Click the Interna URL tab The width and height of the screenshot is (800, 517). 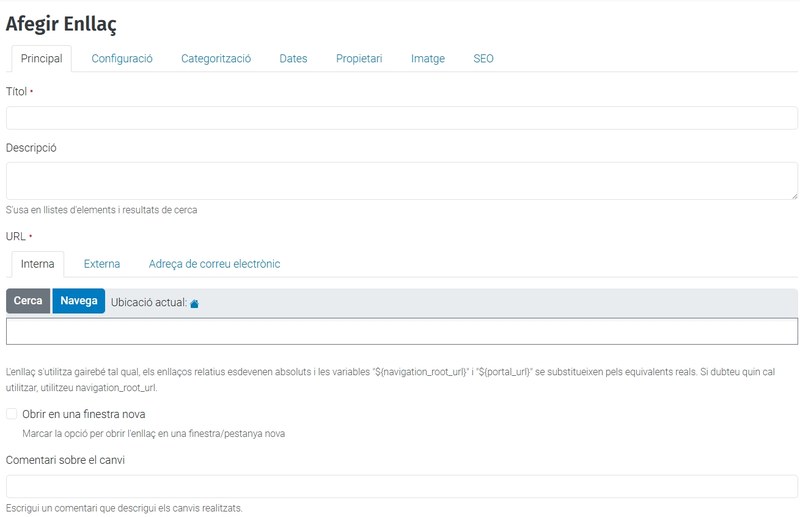(38, 264)
